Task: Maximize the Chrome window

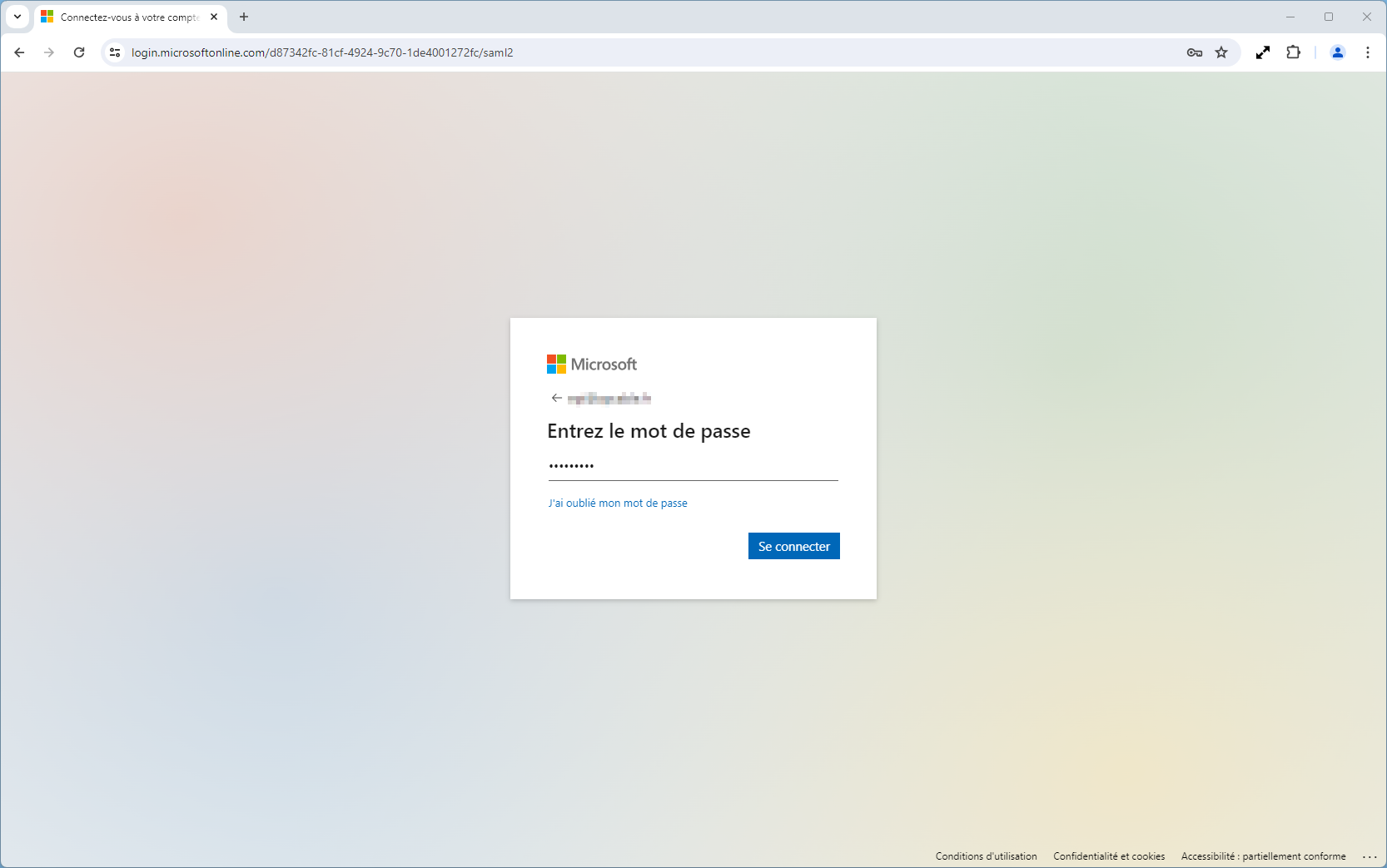Action: (1329, 17)
